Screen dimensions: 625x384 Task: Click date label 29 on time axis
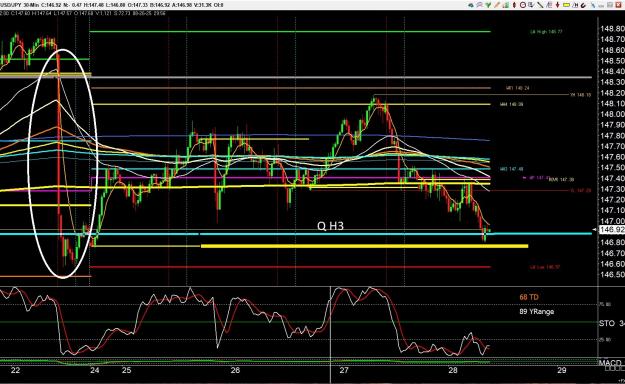(x=561, y=370)
